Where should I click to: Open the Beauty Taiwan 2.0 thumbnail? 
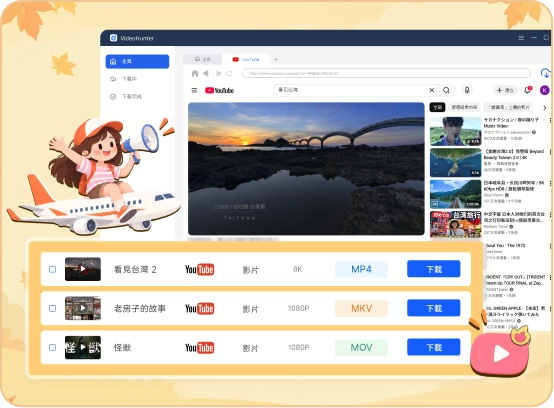point(455,162)
